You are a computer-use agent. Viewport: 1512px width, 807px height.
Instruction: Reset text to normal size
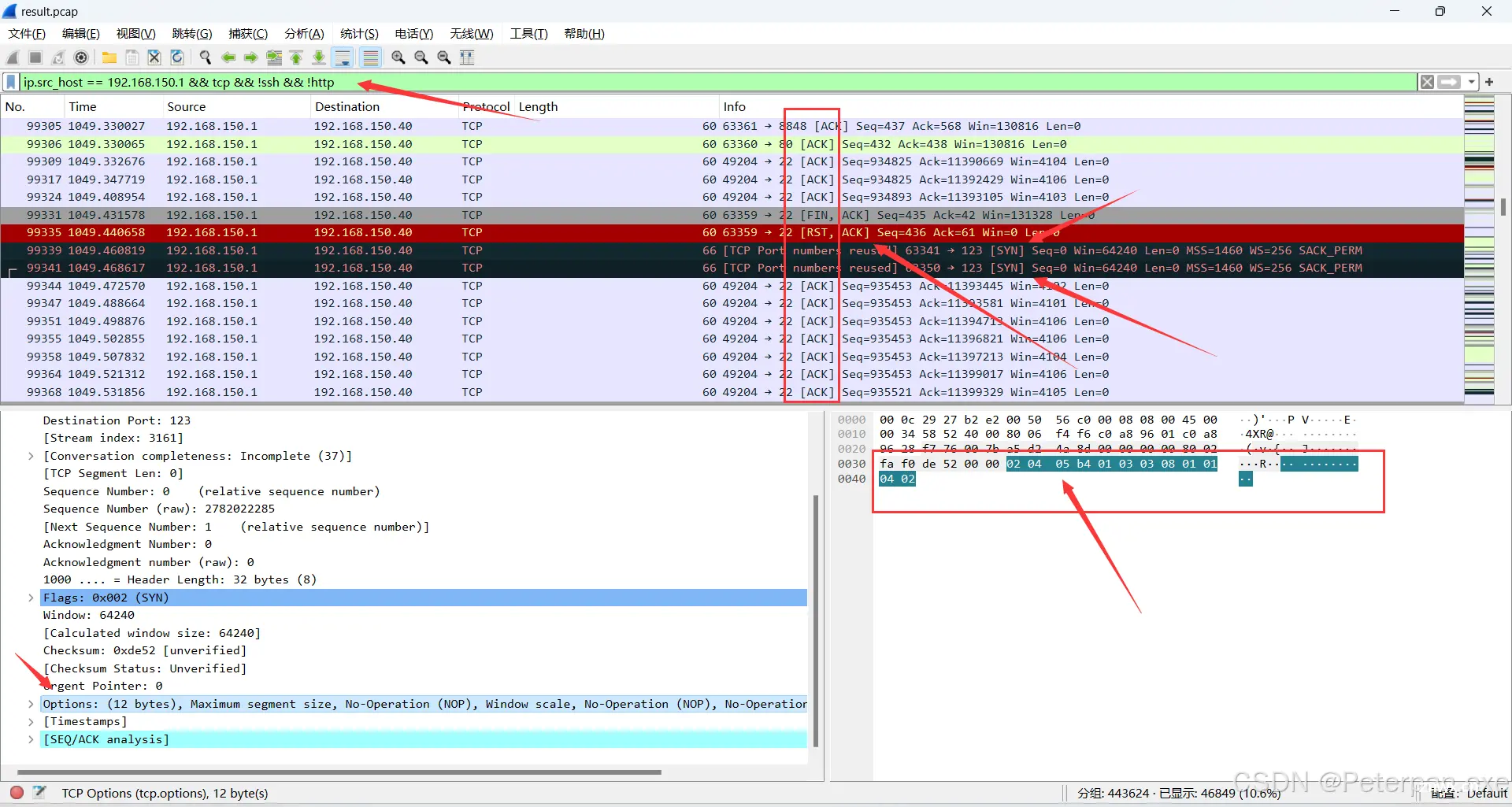pos(444,57)
